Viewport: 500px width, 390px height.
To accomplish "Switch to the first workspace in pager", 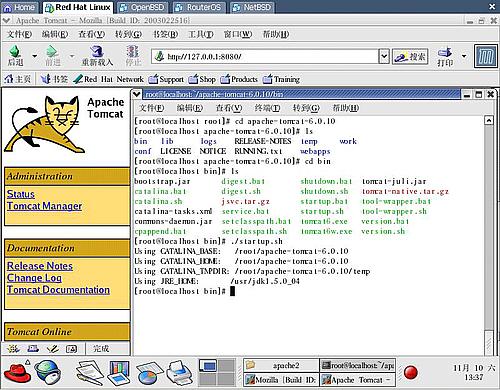I will (x=208, y=366).
